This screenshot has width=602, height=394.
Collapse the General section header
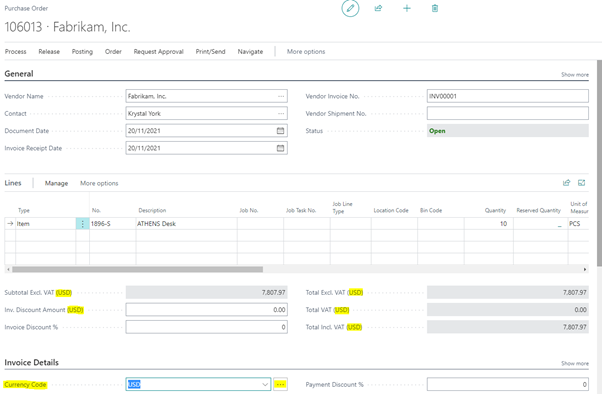click(19, 74)
